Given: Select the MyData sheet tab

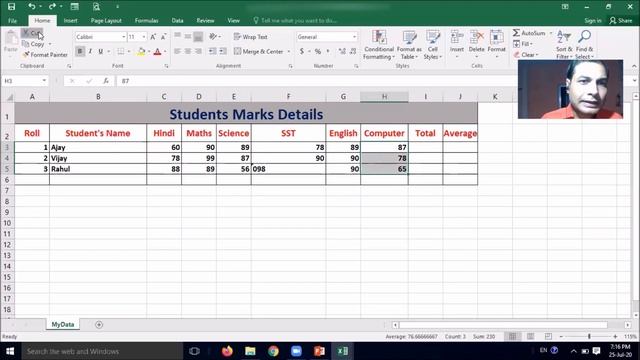Looking at the screenshot, I should [63, 324].
